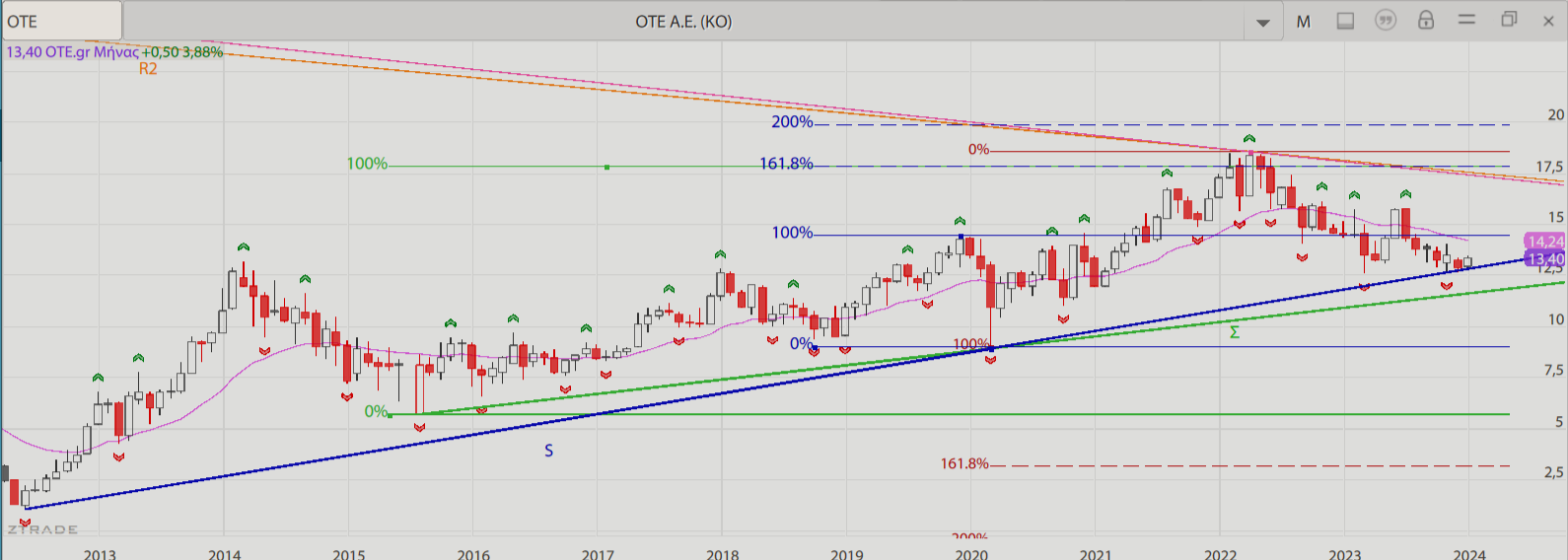The height and width of the screenshot is (560, 1568).
Task: Click the 20 price axis tick
Action: 1556,114
